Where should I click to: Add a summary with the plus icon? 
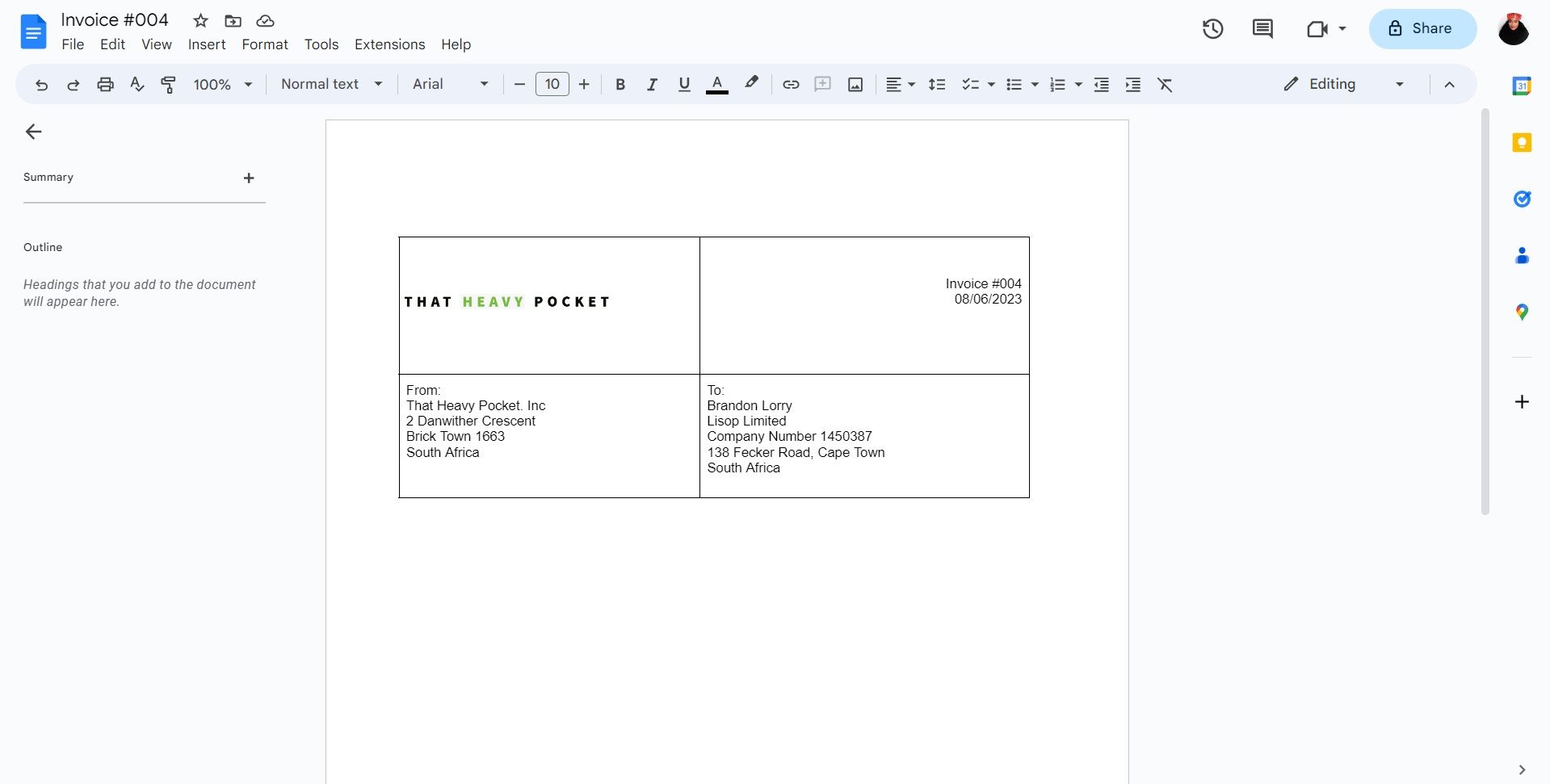click(x=249, y=178)
